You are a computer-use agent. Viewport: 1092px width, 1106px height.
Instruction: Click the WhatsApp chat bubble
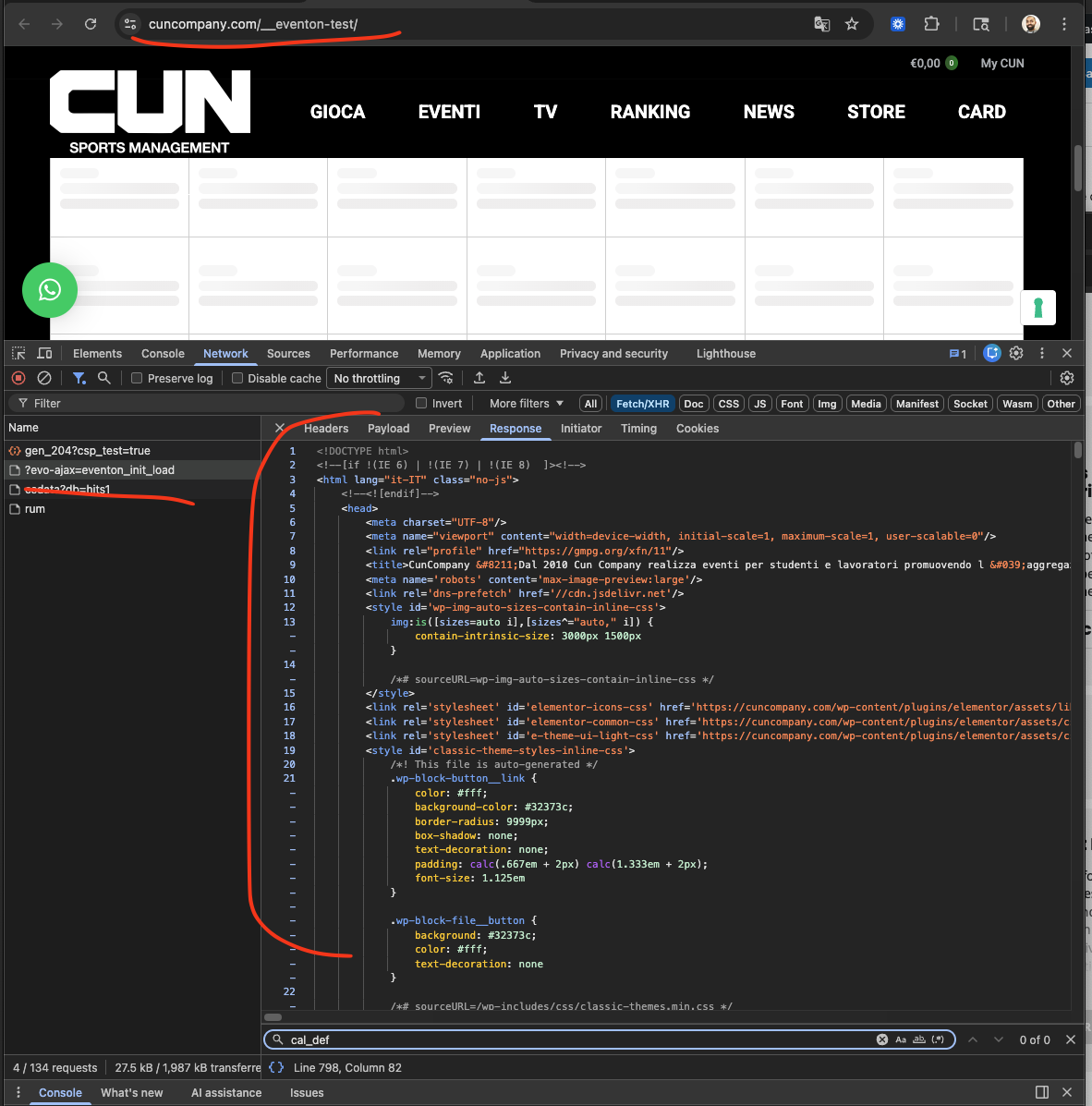click(50, 290)
